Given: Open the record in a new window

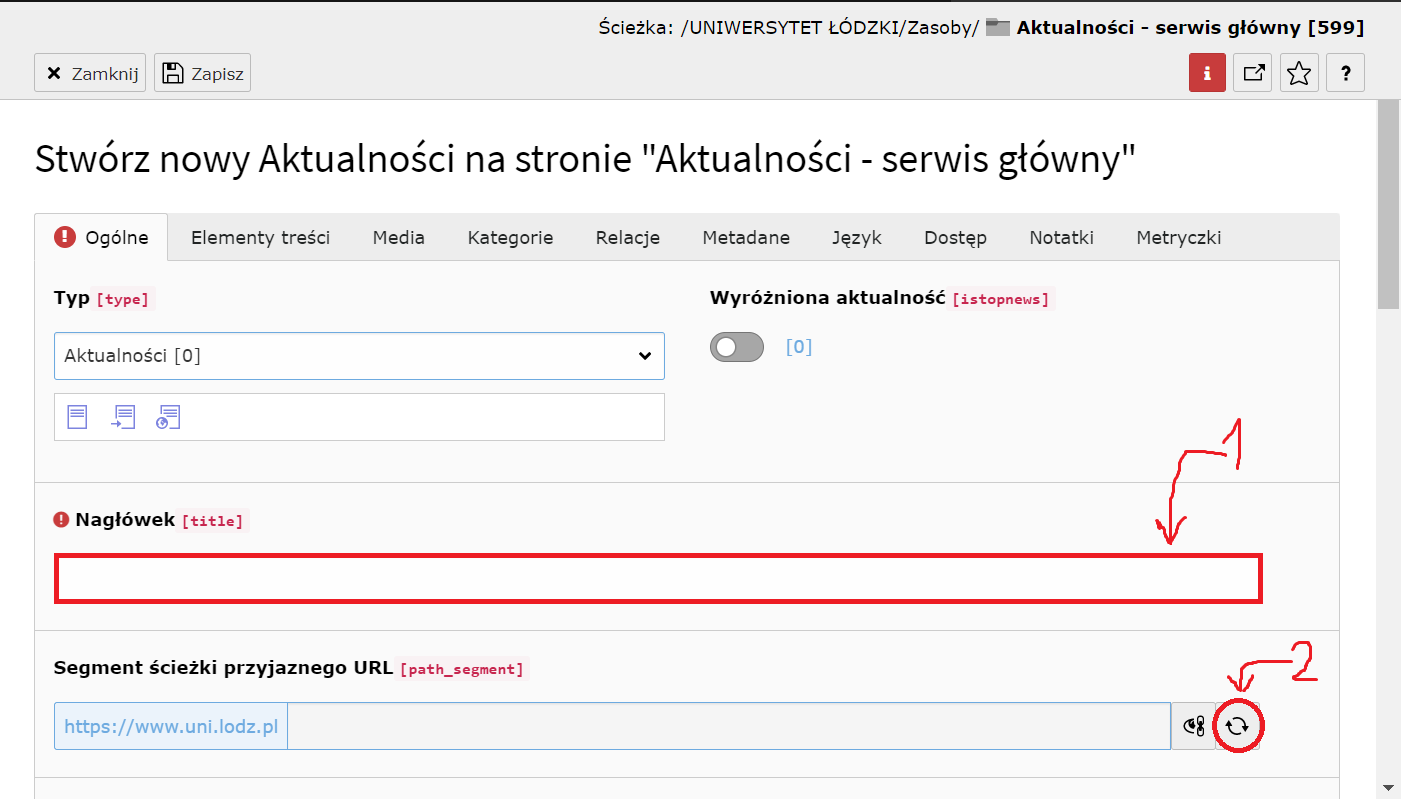Looking at the screenshot, I should 1253,73.
